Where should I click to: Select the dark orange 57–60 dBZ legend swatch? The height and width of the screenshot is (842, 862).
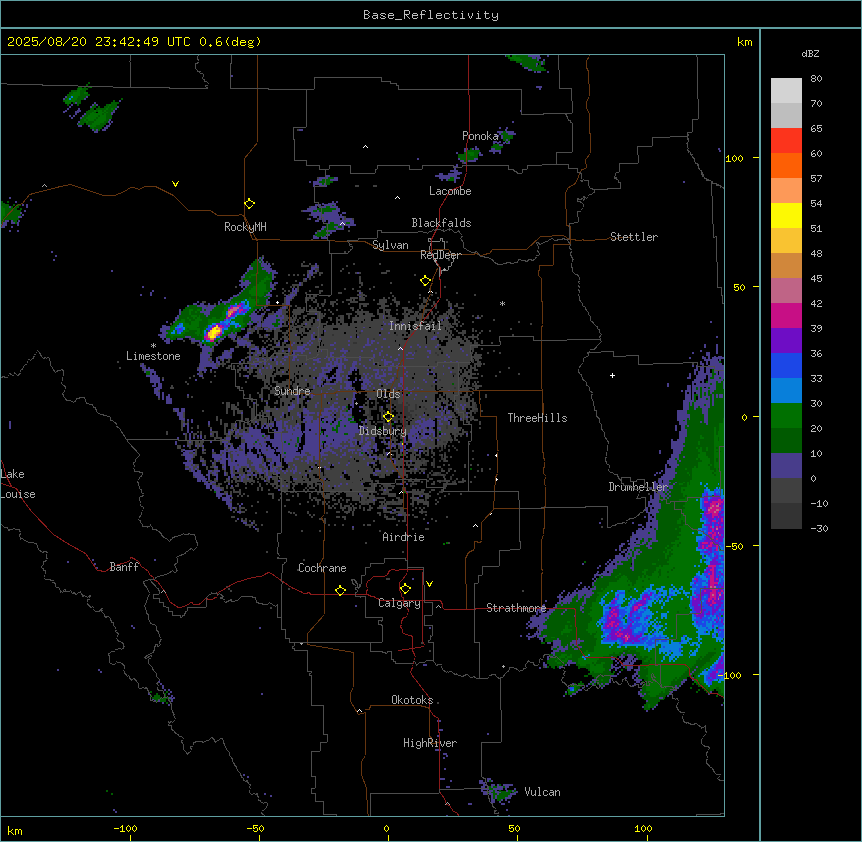pyautogui.click(x=786, y=165)
